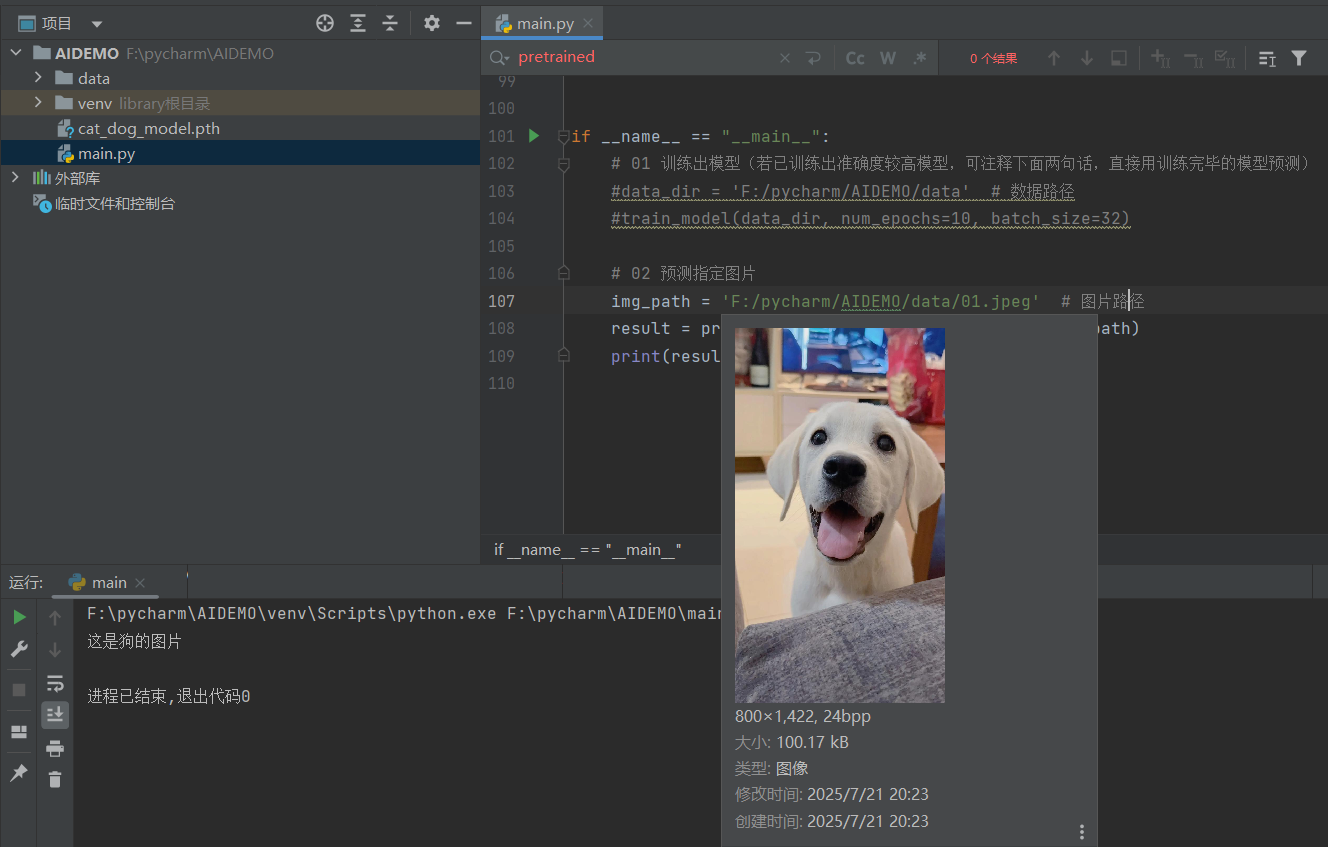Toggle Match Case (Cc) search option
1328x847 pixels.
click(x=855, y=58)
